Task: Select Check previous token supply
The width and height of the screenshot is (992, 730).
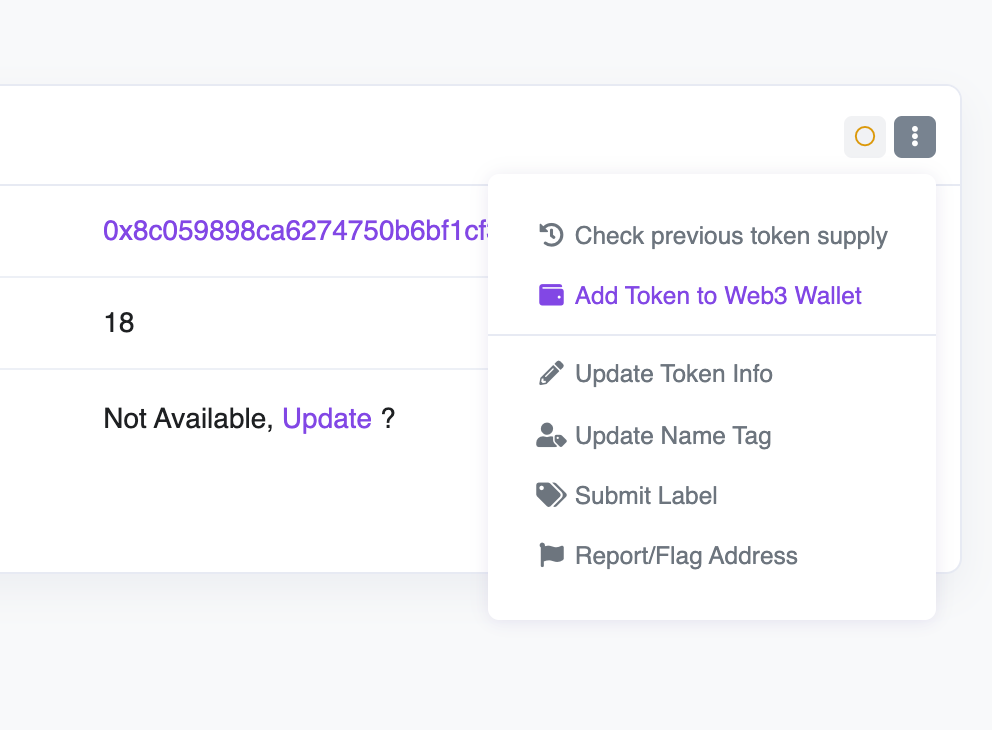Action: click(x=731, y=236)
